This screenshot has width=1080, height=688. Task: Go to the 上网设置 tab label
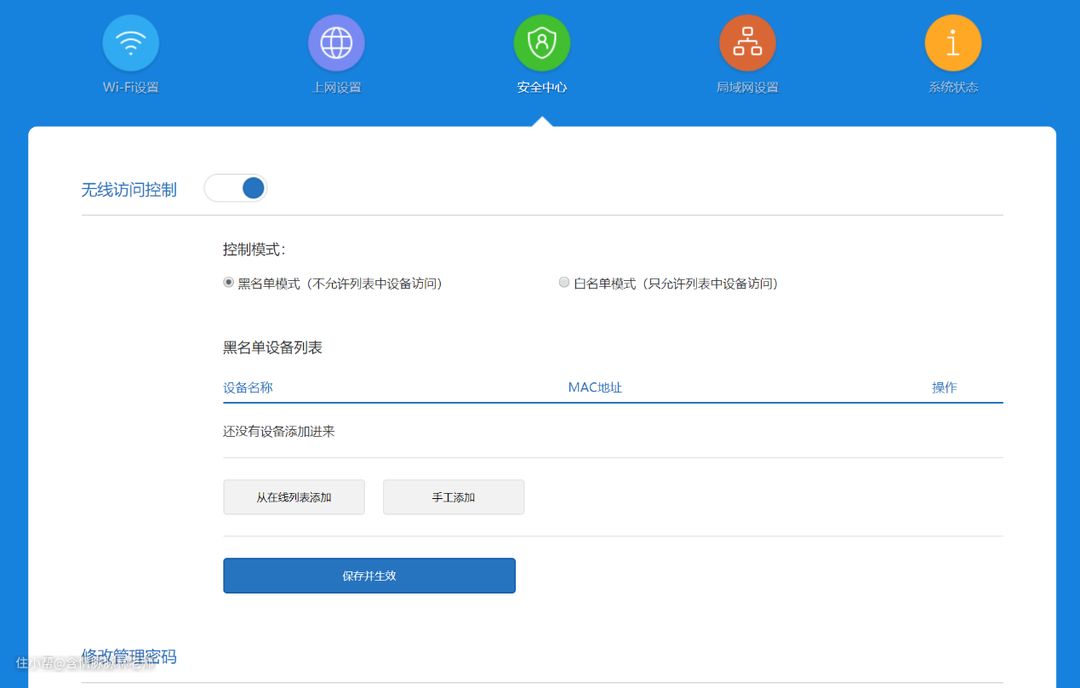pos(336,87)
